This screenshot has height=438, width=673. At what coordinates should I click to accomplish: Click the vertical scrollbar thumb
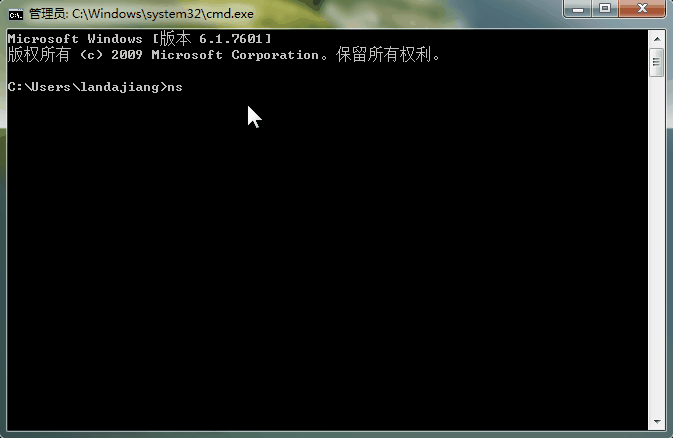(657, 62)
